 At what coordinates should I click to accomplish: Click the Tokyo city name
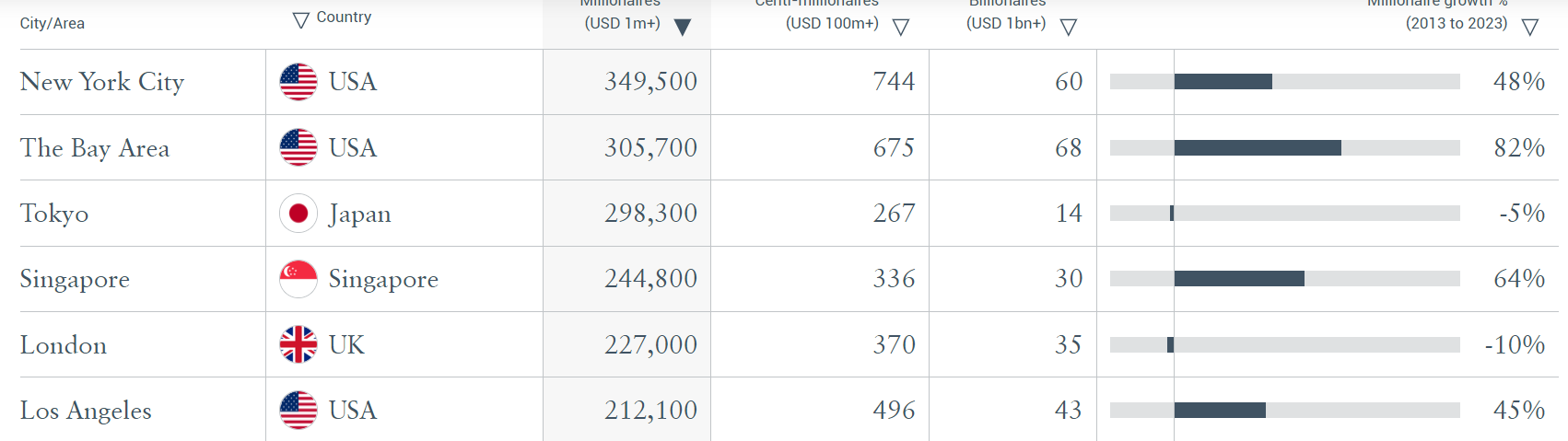point(54,214)
